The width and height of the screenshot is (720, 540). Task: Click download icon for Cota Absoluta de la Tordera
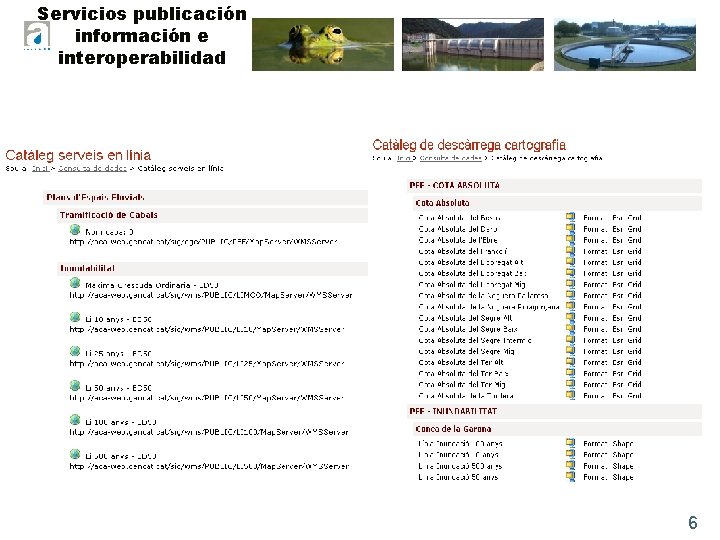[570, 395]
